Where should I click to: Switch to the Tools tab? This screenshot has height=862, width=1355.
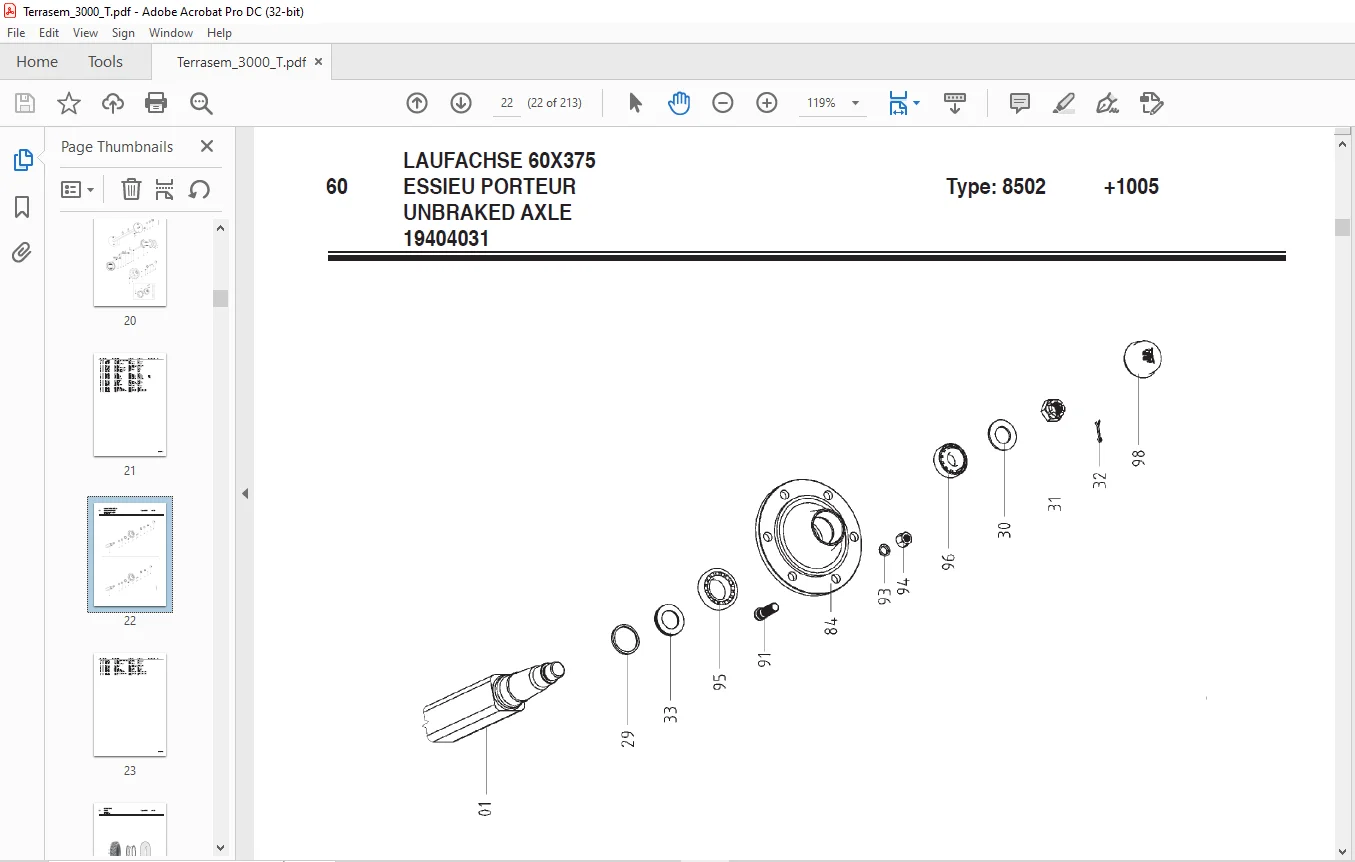point(105,62)
